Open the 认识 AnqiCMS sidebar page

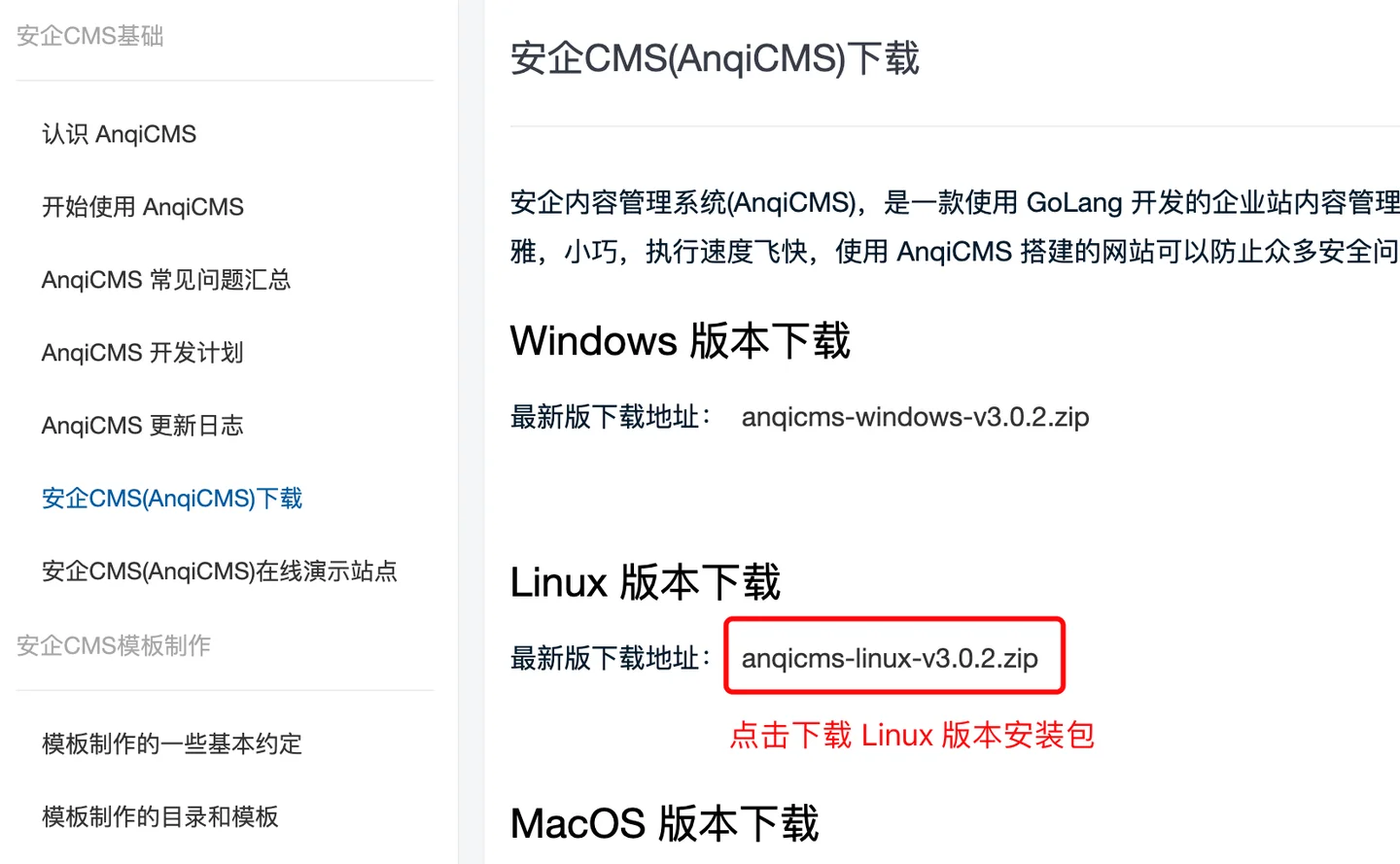(x=119, y=134)
